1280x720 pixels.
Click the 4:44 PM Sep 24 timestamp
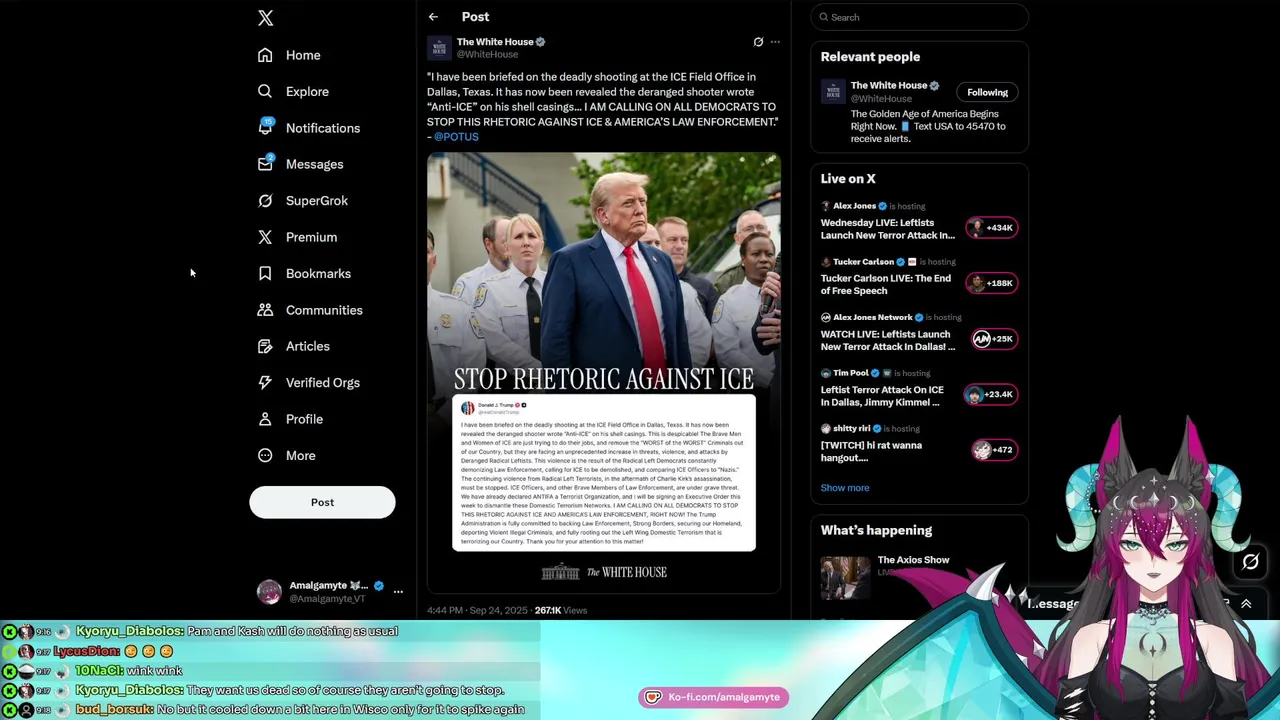[x=476, y=610]
